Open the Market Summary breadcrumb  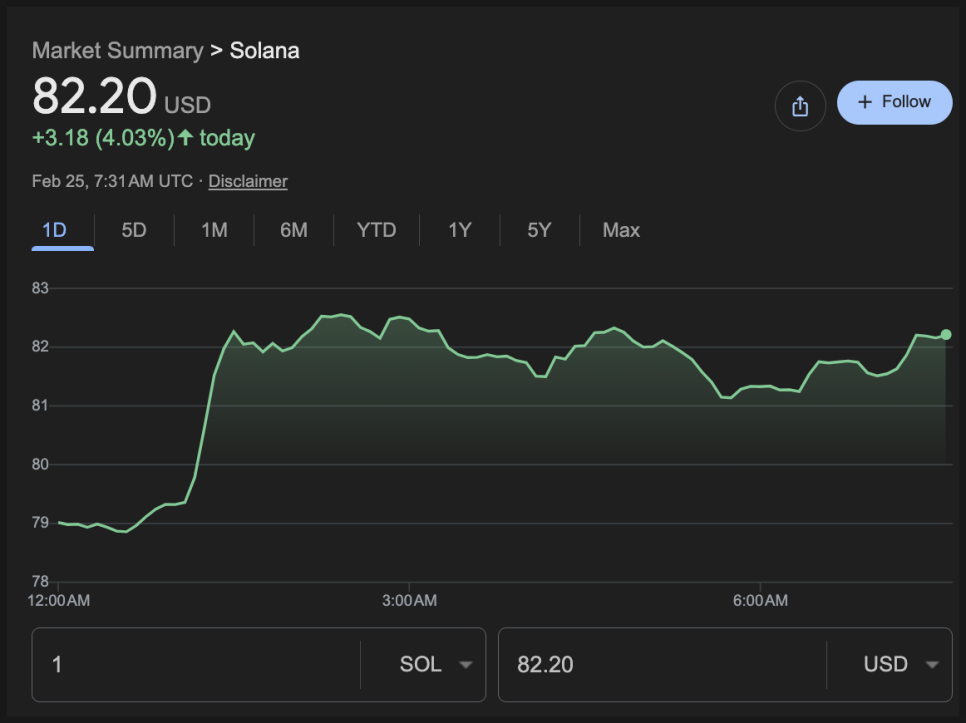pos(117,50)
